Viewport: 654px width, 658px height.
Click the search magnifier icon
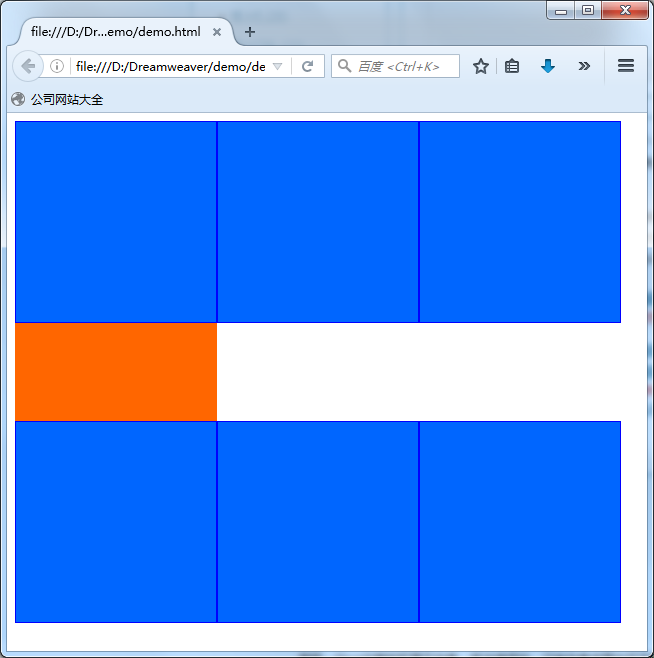click(344, 66)
